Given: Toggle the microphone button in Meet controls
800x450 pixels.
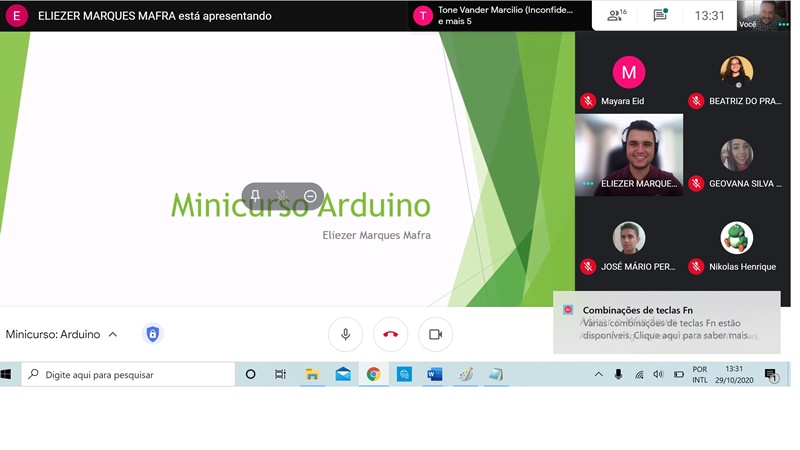Looking at the screenshot, I should pyautogui.click(x=345, y=335).
